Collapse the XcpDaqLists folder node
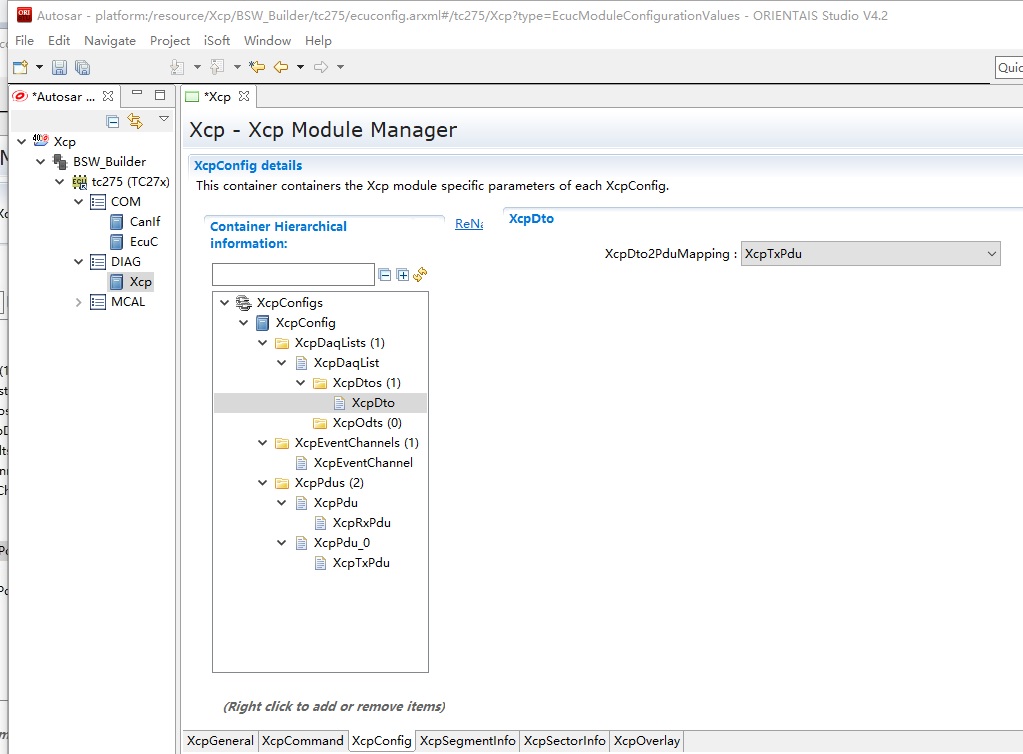Image resolution: width=1023 pixels, height=754 pixels. point(263,343)
